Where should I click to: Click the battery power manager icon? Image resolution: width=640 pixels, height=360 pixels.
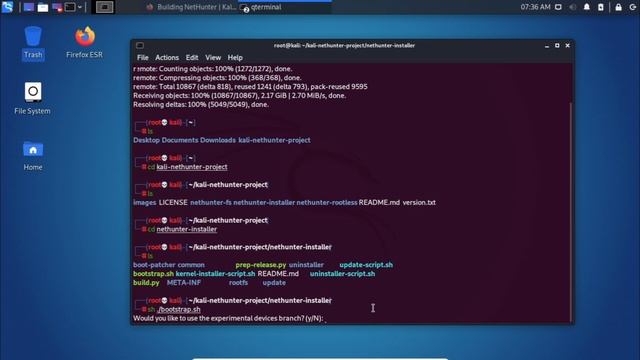(x=600, y=7)
